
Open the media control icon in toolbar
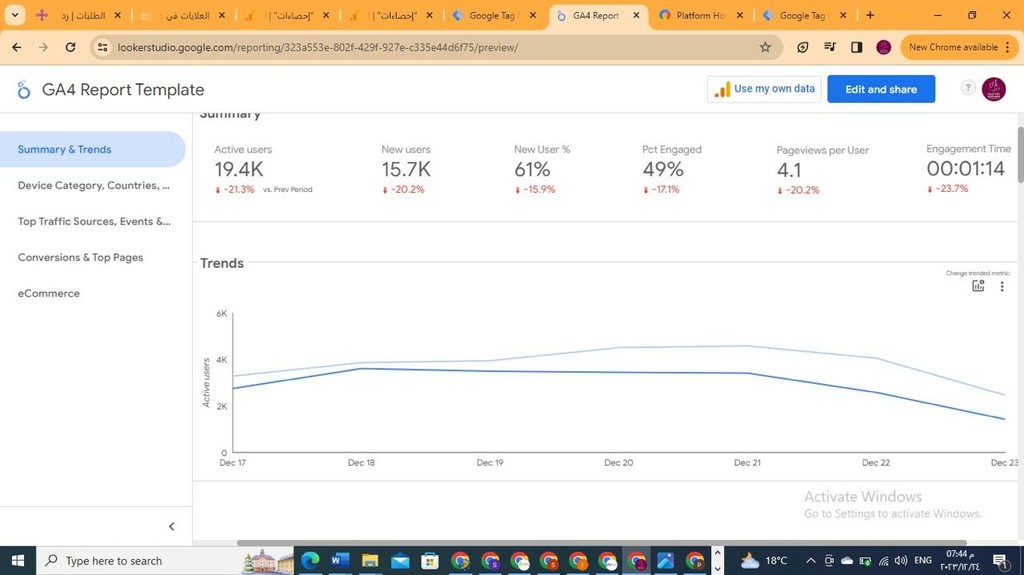click(x=830, y=47)
